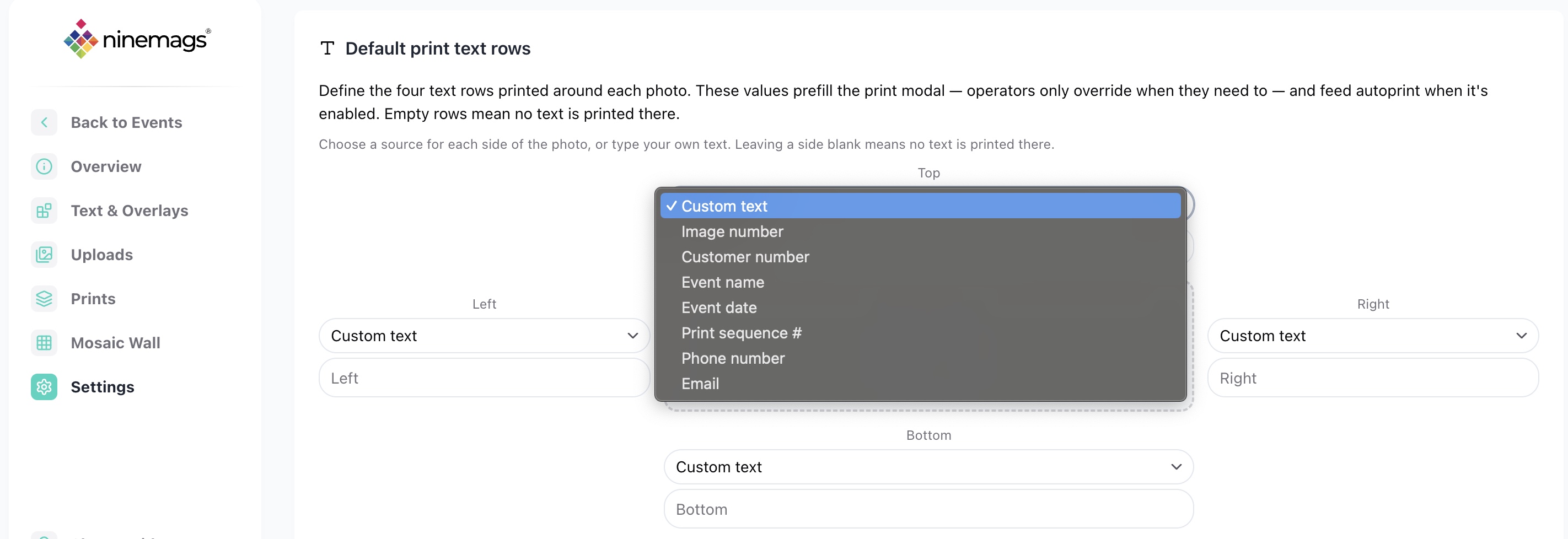Open the Left source dropdown
Screen dimensions: 1568x539
485,336
